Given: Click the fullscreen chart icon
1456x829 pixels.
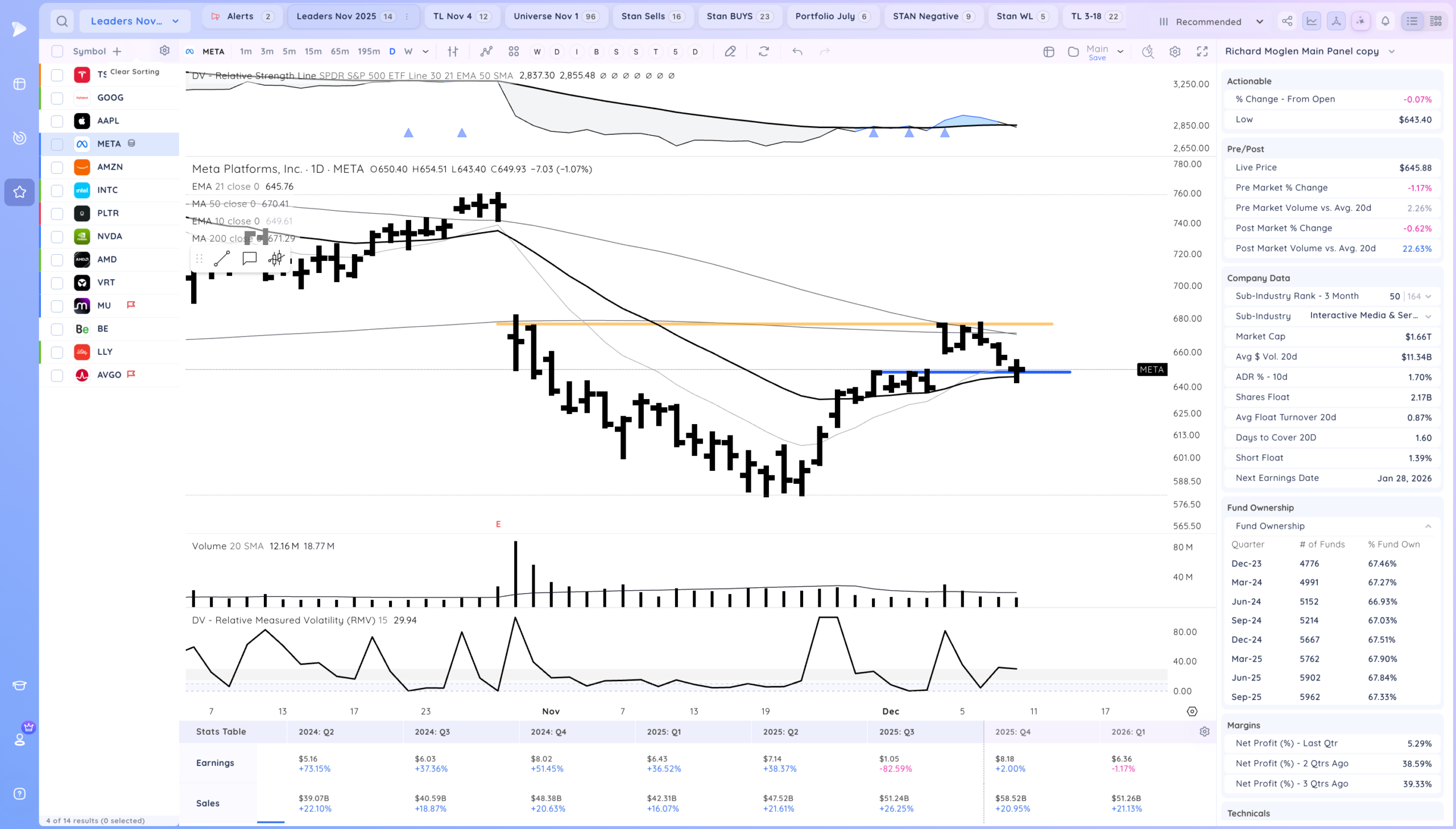Looking at the screenshot, I should point(1201,51).
